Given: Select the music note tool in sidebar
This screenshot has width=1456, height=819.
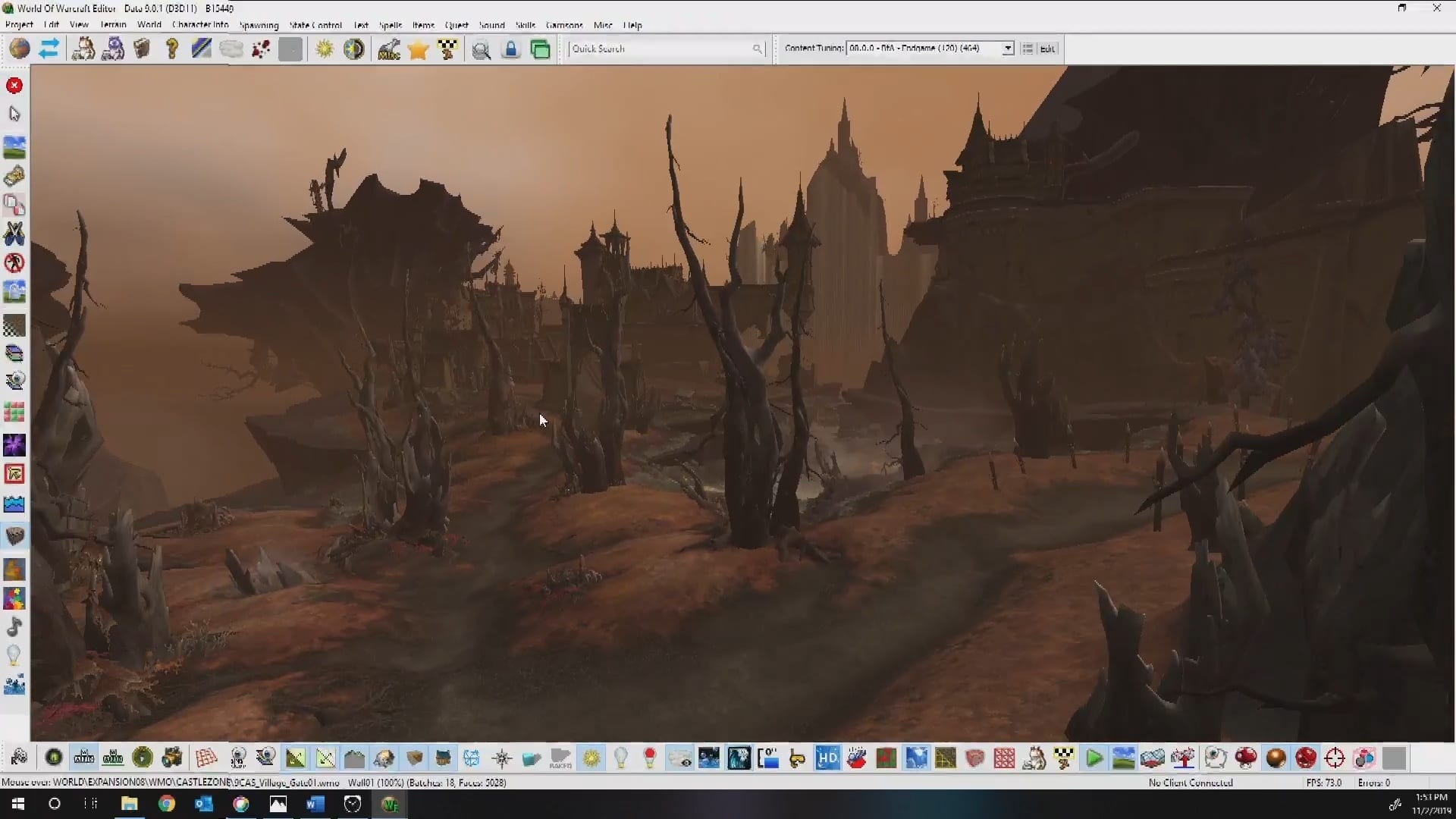Looking at the screenshot, I should point(14,627).
